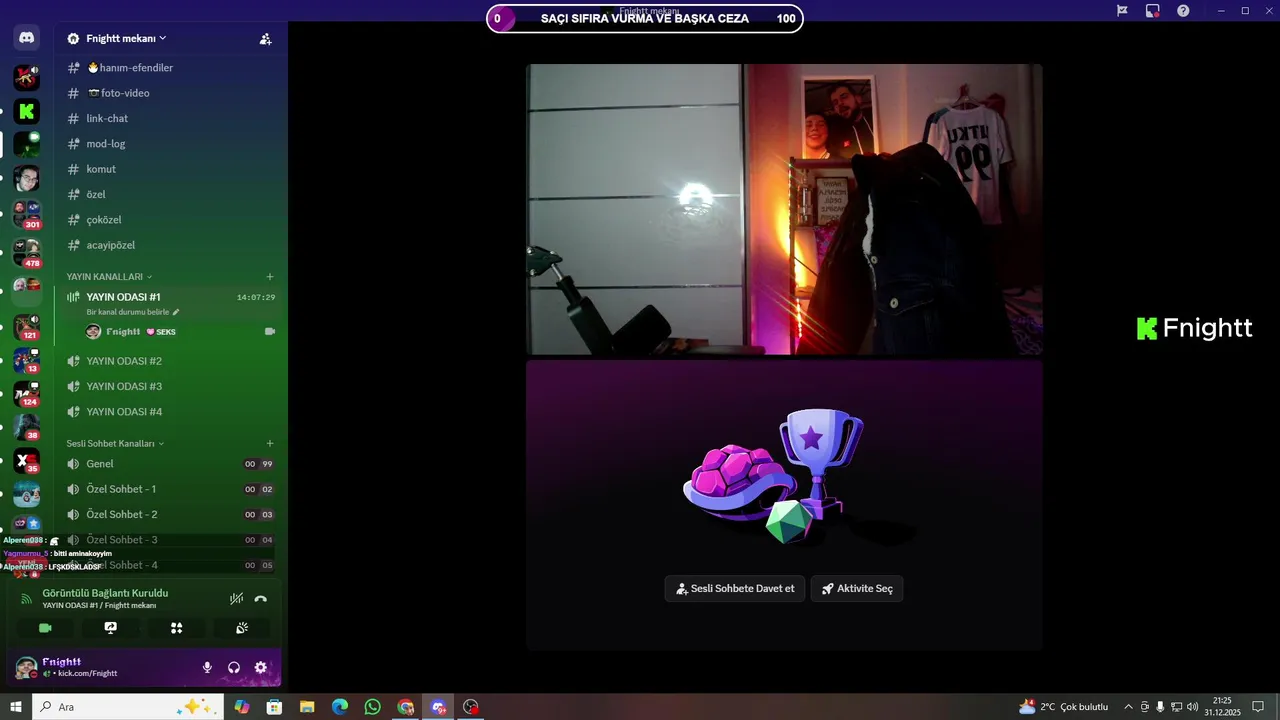Open Discord home direct messages
This screenshot has height=720, width=1280.
[x=27, y=39]
